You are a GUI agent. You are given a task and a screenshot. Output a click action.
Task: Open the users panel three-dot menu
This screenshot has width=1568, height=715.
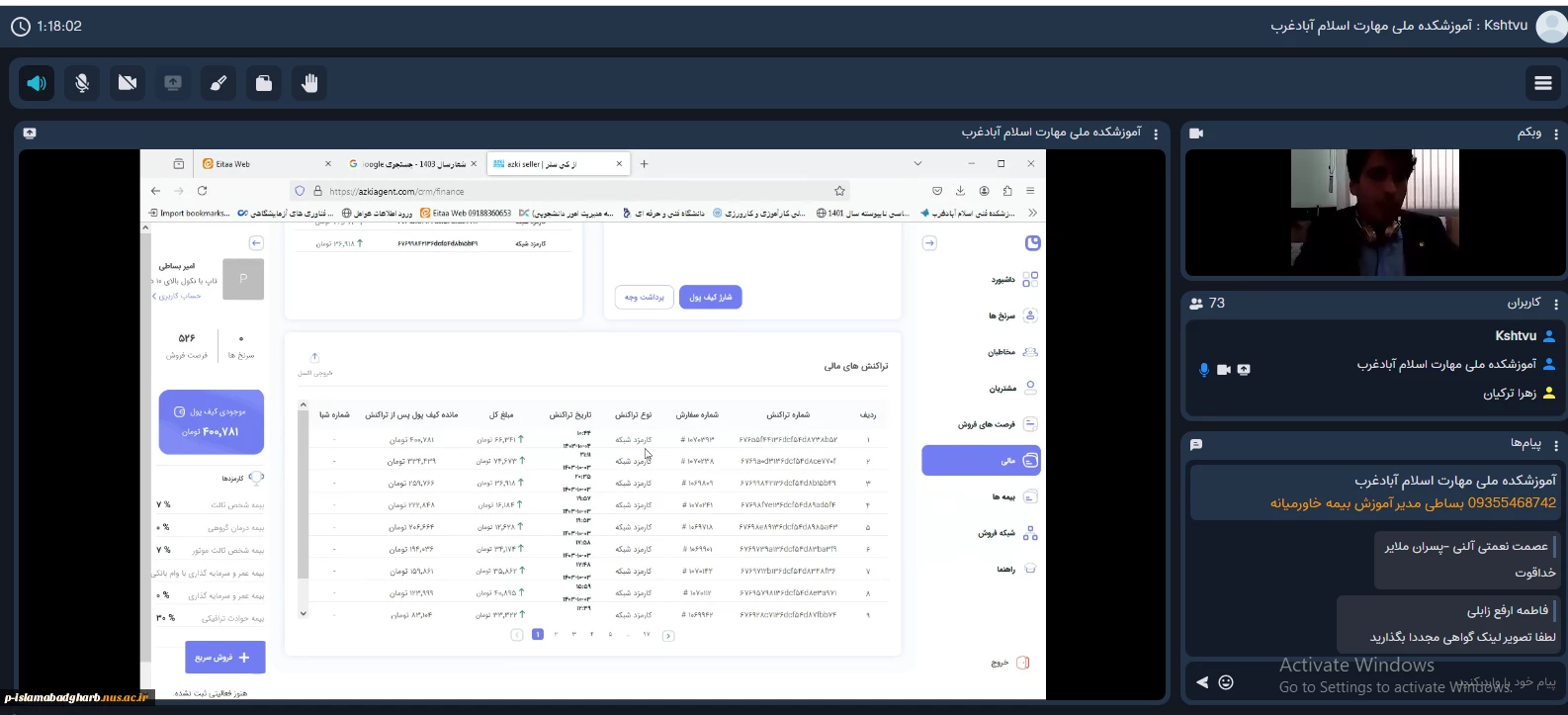[x=1556, y=304]
